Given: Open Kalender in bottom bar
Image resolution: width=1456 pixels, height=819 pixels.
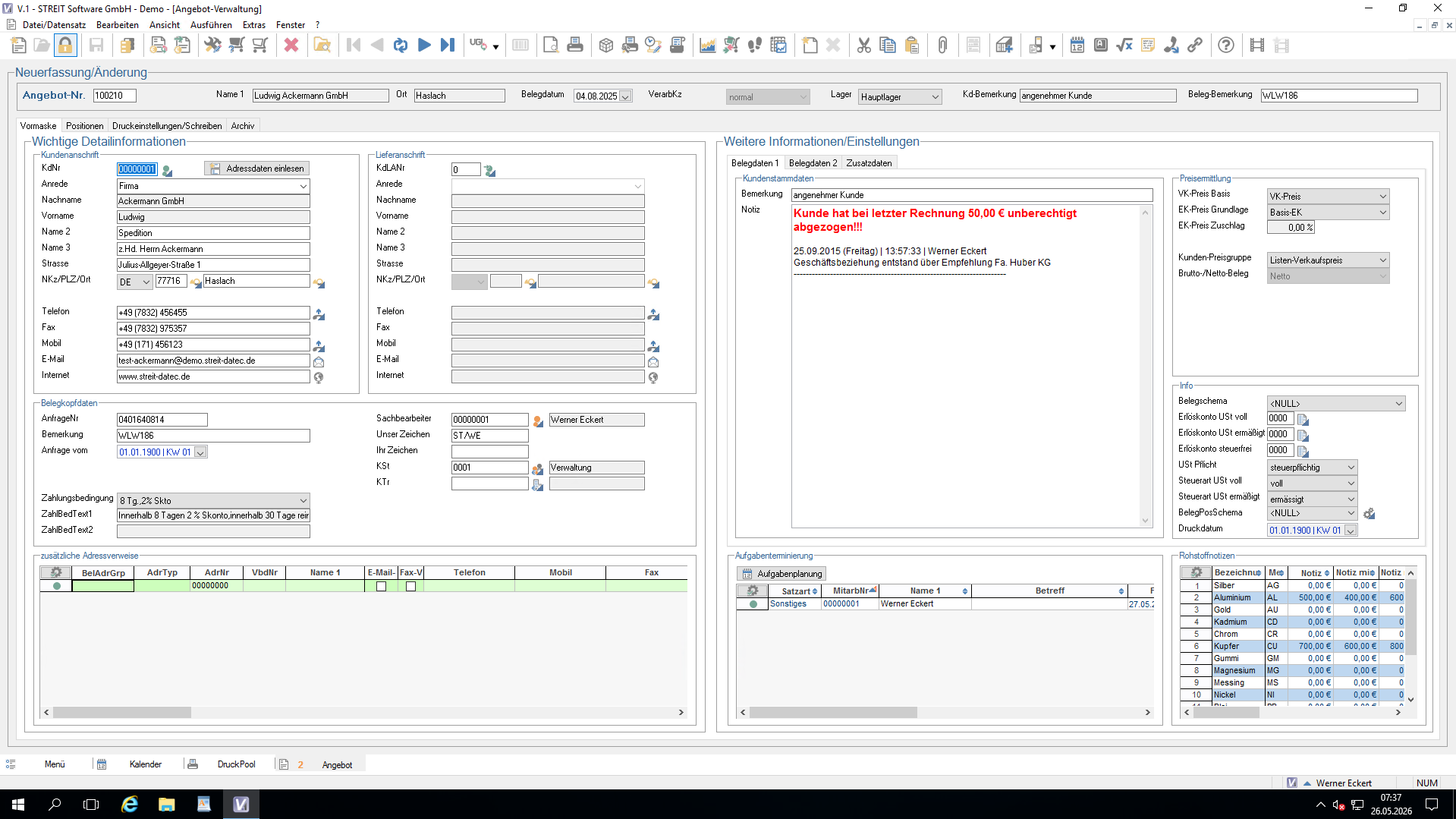Looking at the screenshot, I should [x=145, y=764].
